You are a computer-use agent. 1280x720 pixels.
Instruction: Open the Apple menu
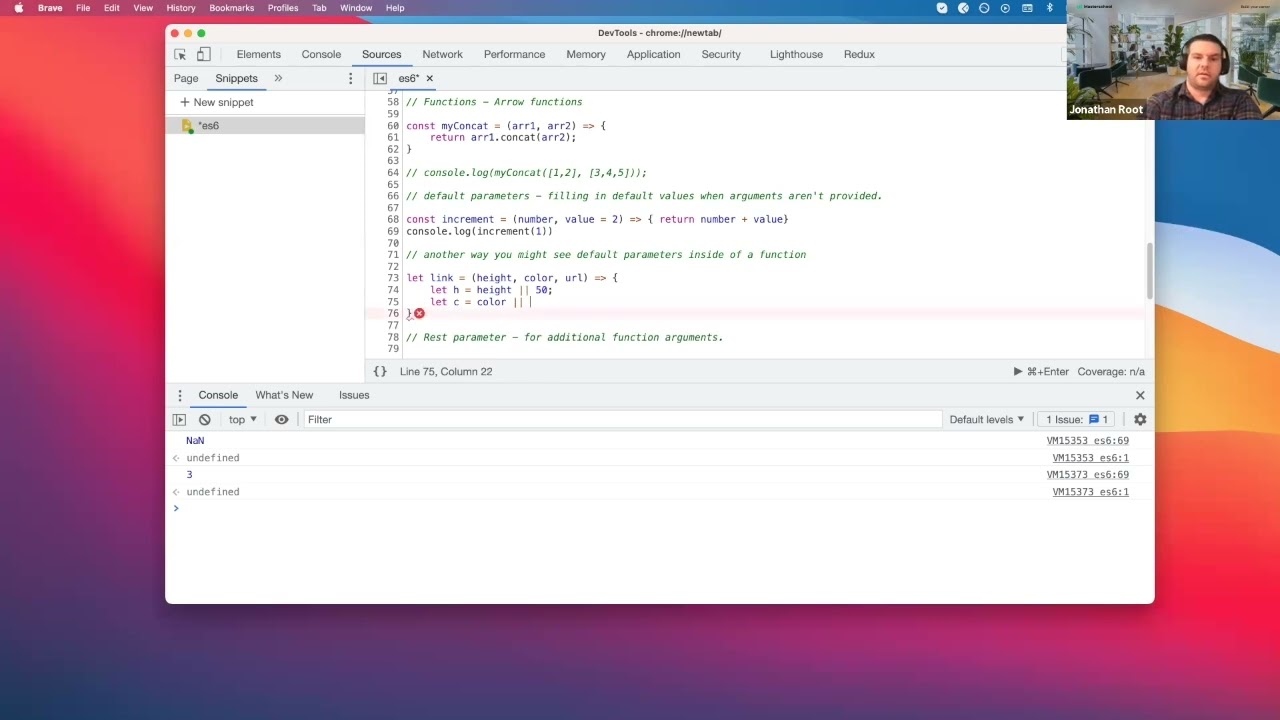[x=18, y=8]
